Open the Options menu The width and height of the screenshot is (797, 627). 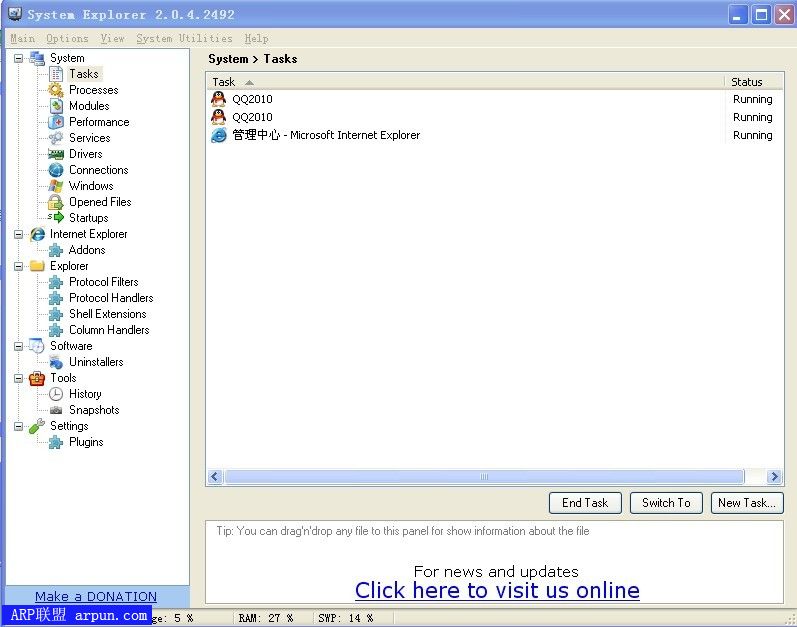(67, 39)
